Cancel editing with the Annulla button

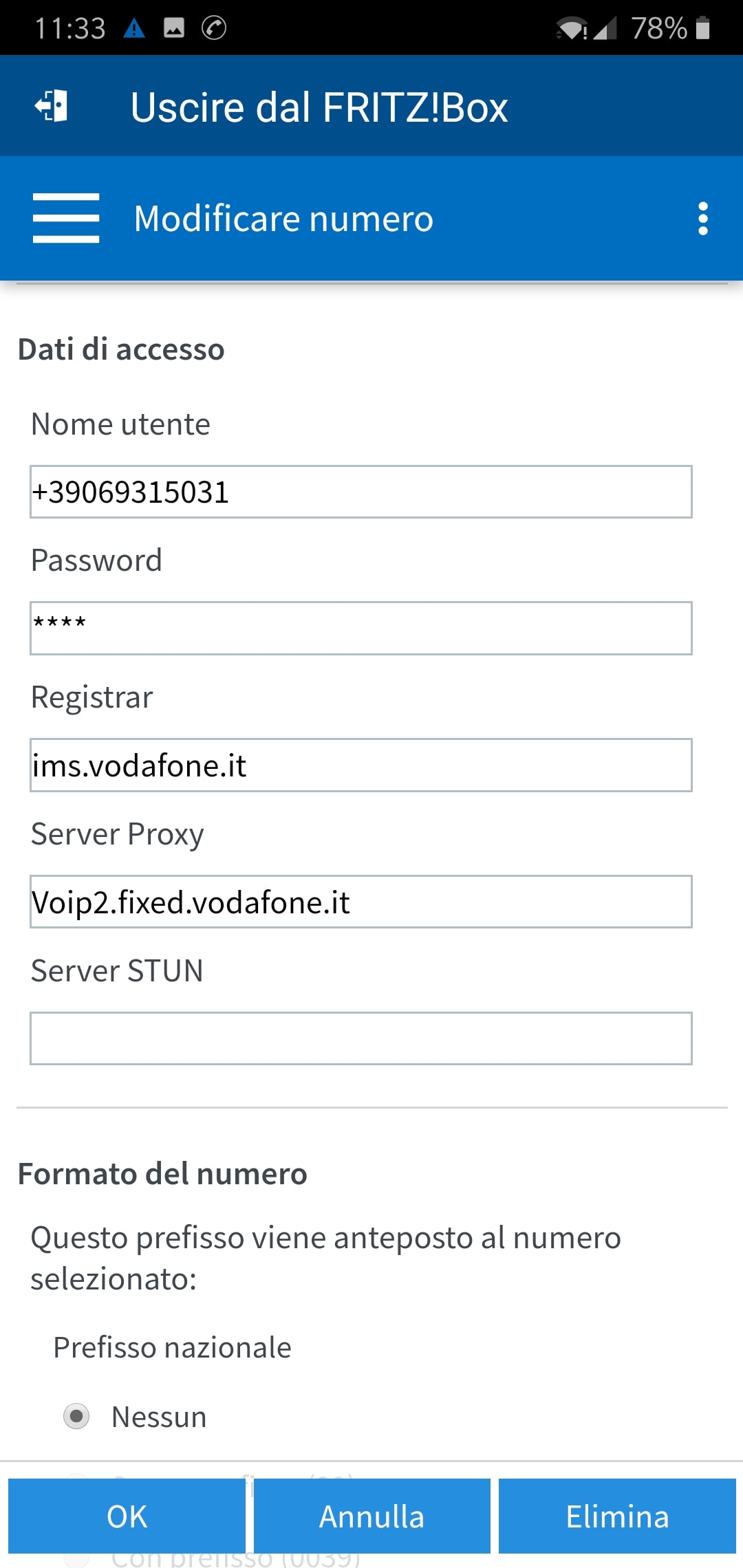372,1516
